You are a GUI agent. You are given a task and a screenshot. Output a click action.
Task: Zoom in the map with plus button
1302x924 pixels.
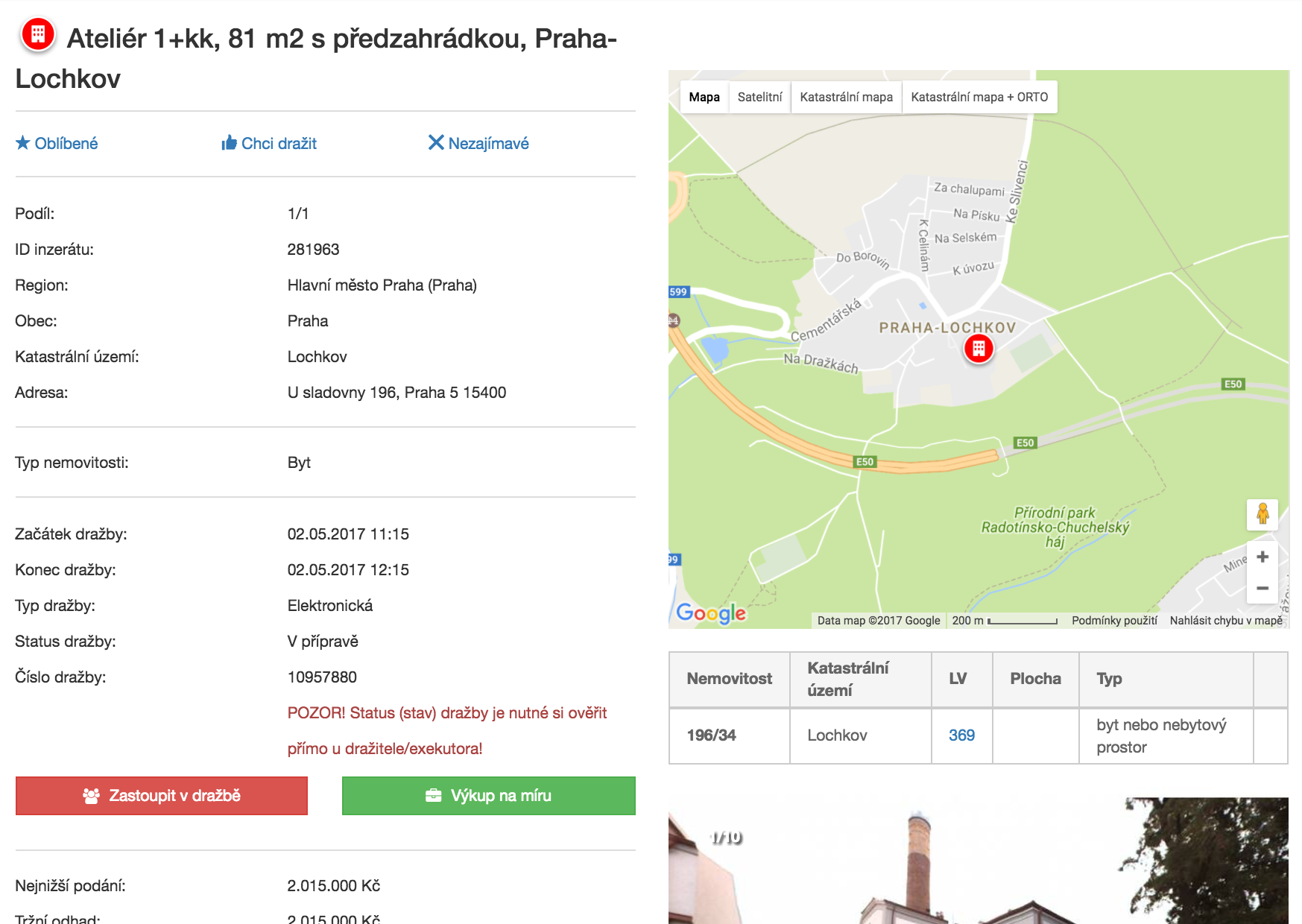(1263, 557)
